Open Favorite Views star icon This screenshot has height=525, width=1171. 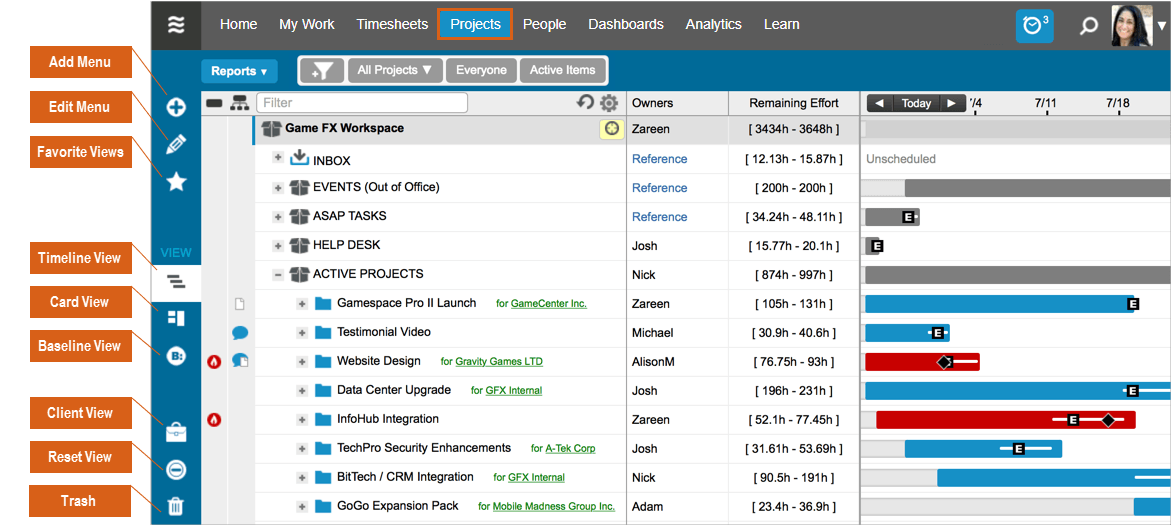176,181
